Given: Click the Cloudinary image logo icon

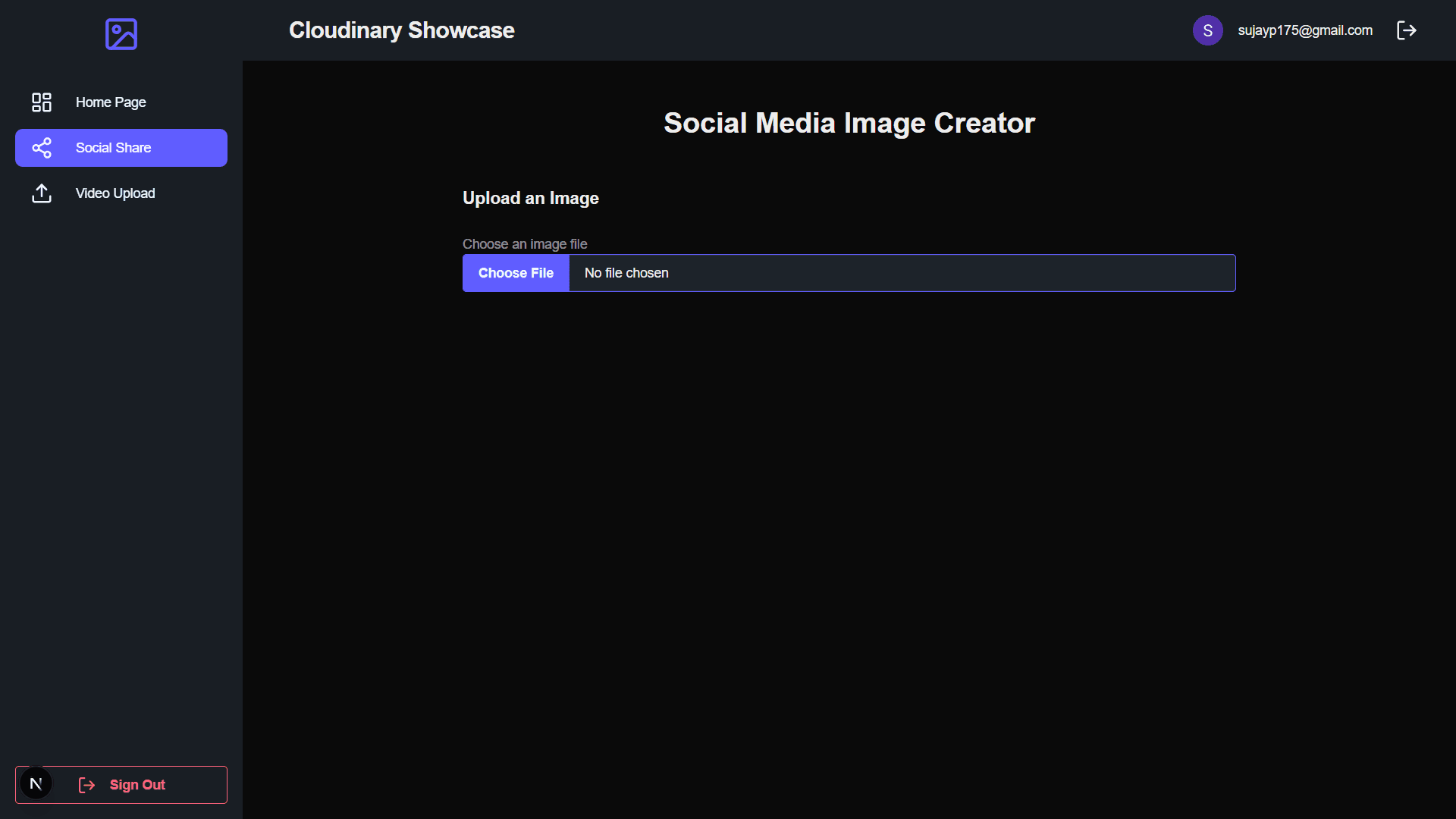Looking at the screenshot, I should point(121,34).
